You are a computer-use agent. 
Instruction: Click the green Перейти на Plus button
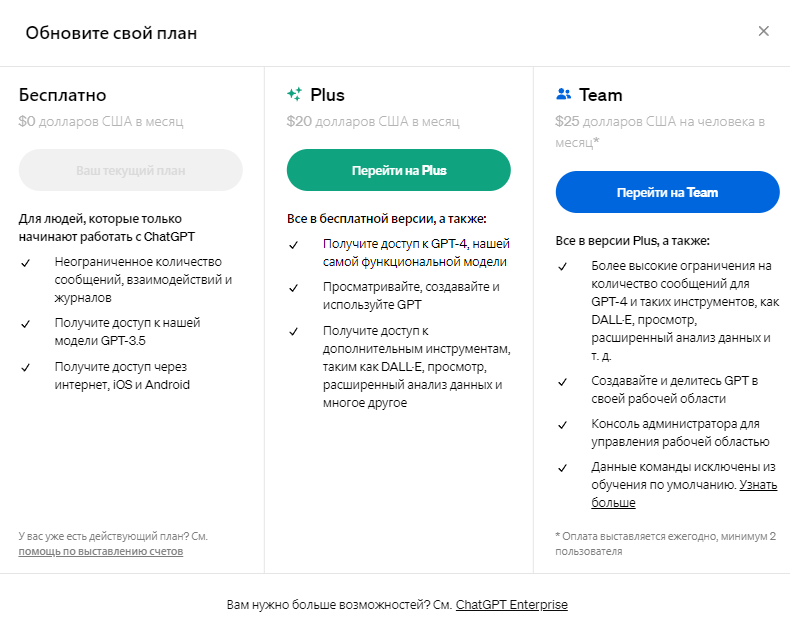399,170
